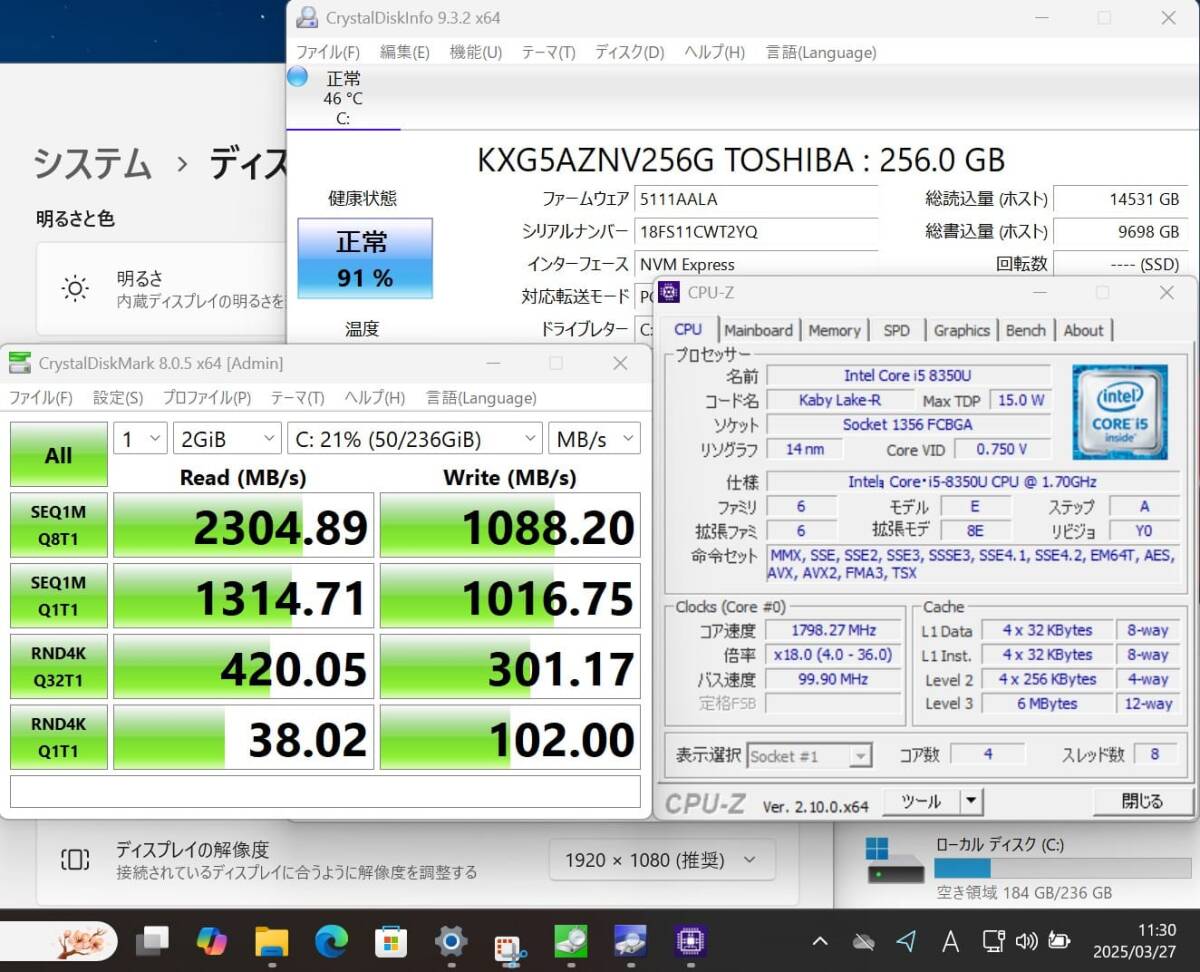Open the volume icon in the system tray
Screen dimensions: 1200x972
(1026, 941)
